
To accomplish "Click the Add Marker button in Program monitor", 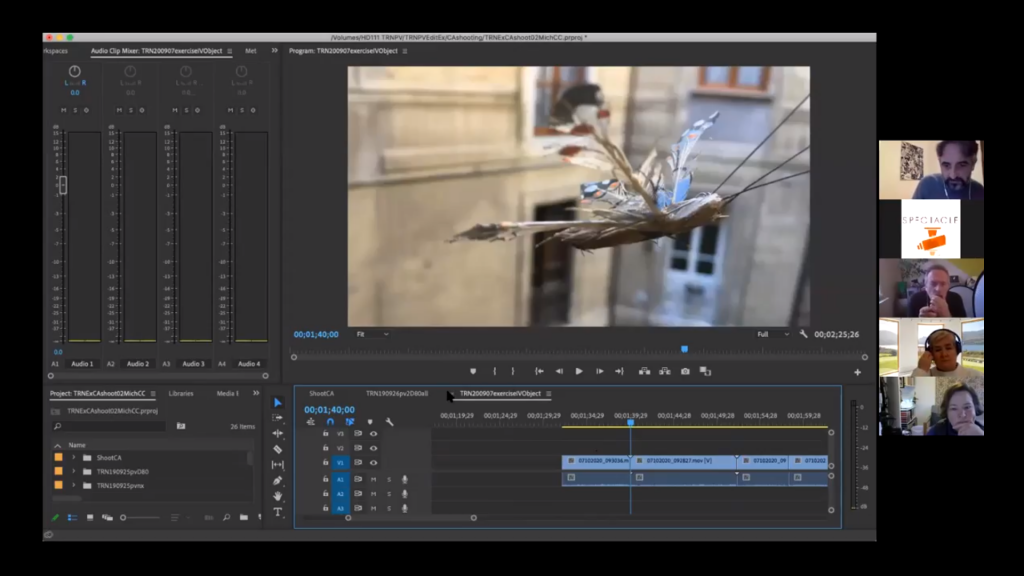I will (473, 371).
